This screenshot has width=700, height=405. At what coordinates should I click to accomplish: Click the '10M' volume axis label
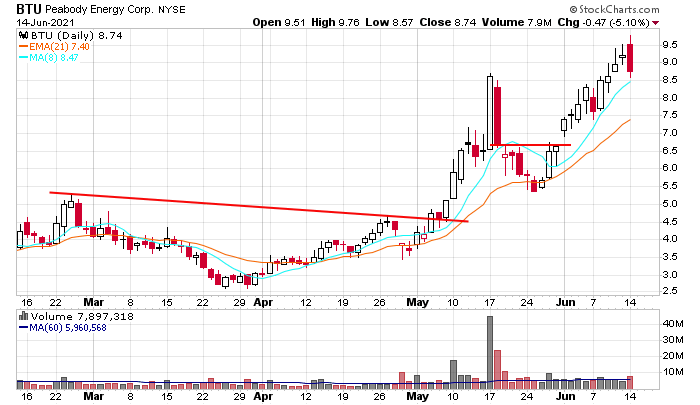tap(672, 372)
